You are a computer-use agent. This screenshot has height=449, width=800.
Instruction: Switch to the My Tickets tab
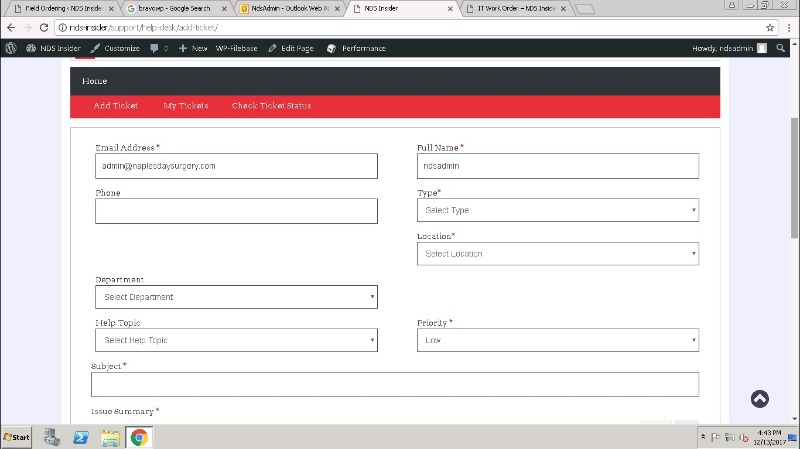(185, 106)
